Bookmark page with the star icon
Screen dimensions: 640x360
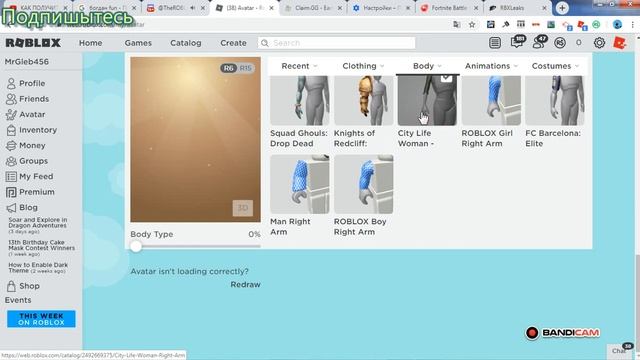(x=472, y=24)
